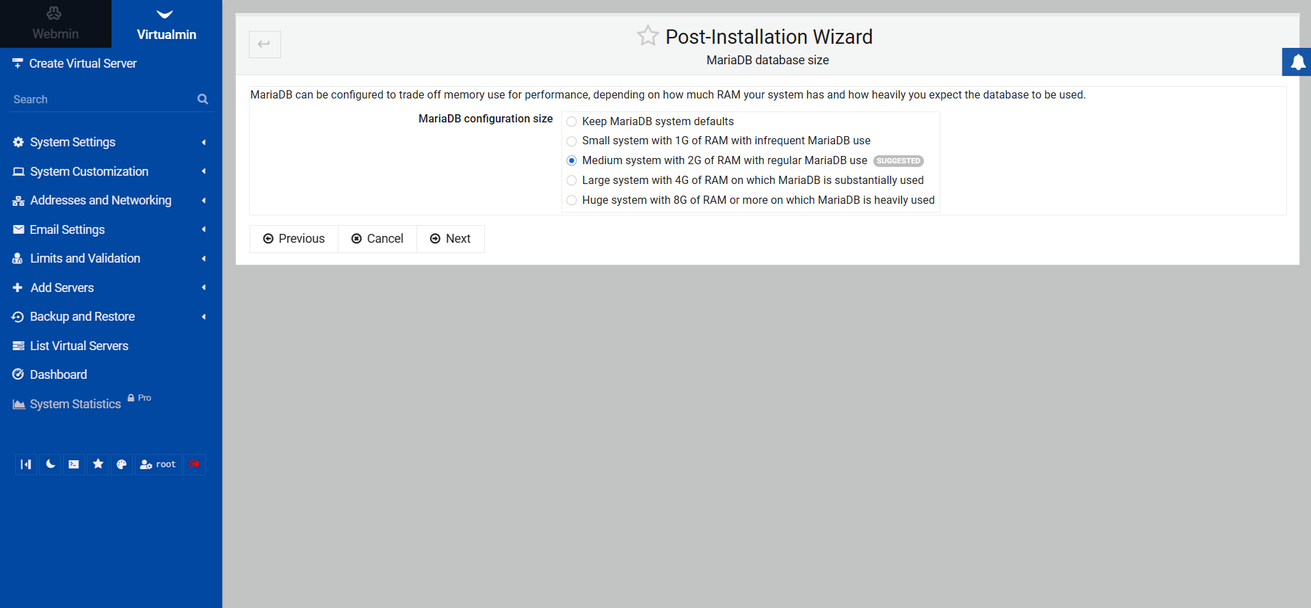Open List Virtual Servers
The height and width of the screenshot is (608, 1311).
point(79,345)
